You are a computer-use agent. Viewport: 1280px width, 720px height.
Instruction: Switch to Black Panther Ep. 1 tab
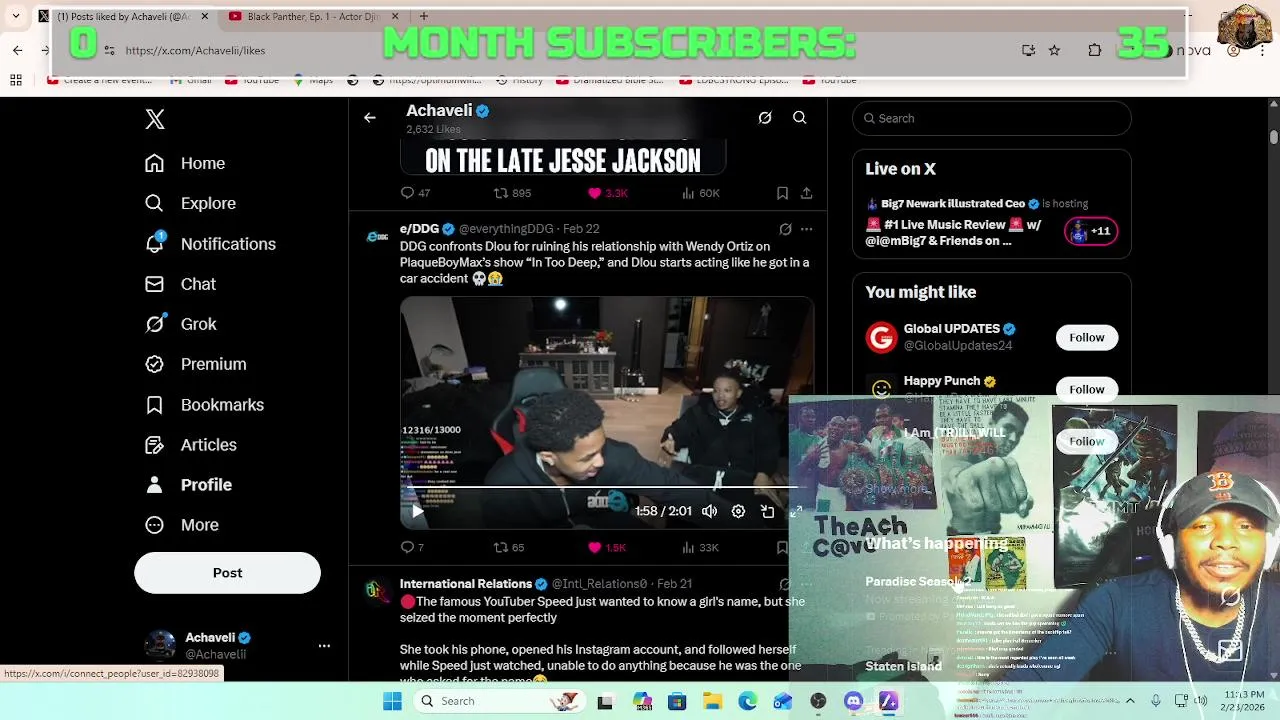tap(313, 16)
